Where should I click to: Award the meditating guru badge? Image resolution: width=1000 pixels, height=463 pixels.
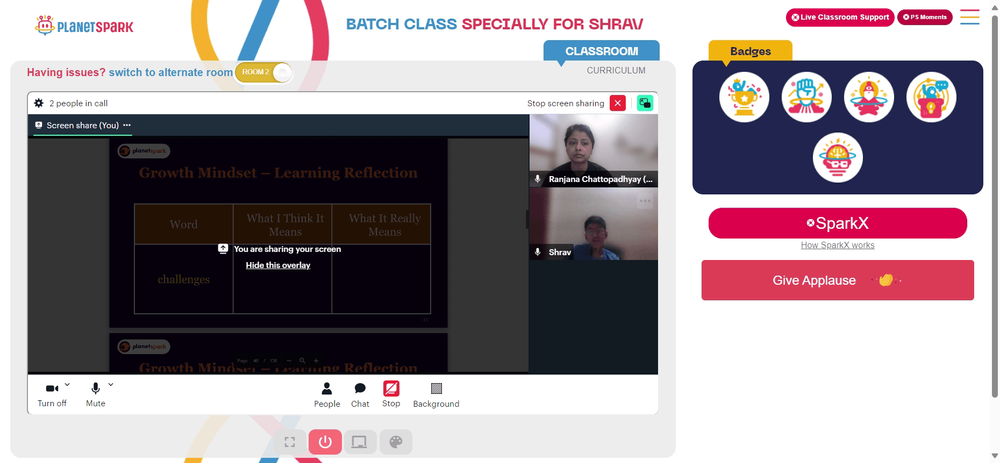[x=869, y=97]
